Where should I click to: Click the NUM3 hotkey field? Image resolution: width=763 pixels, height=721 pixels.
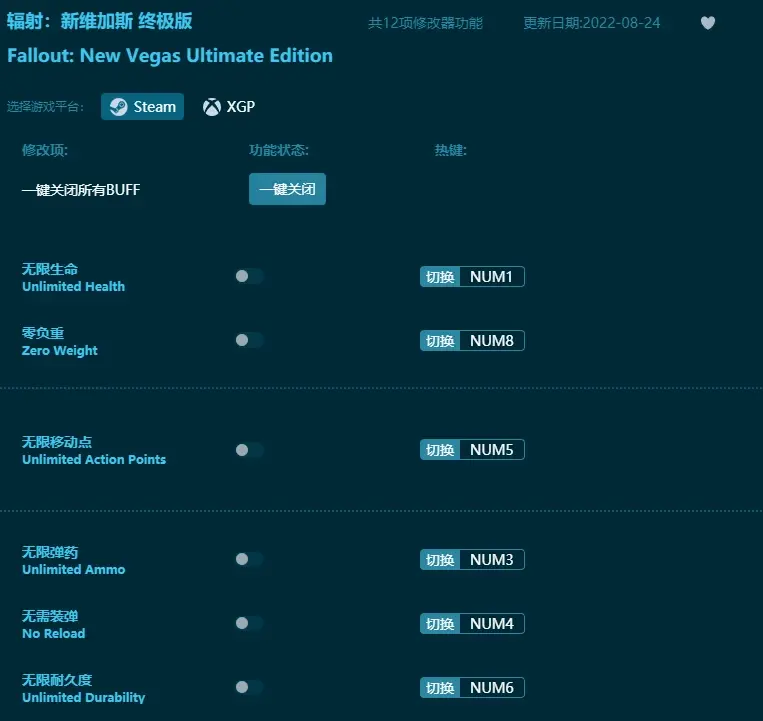(491, 559)
